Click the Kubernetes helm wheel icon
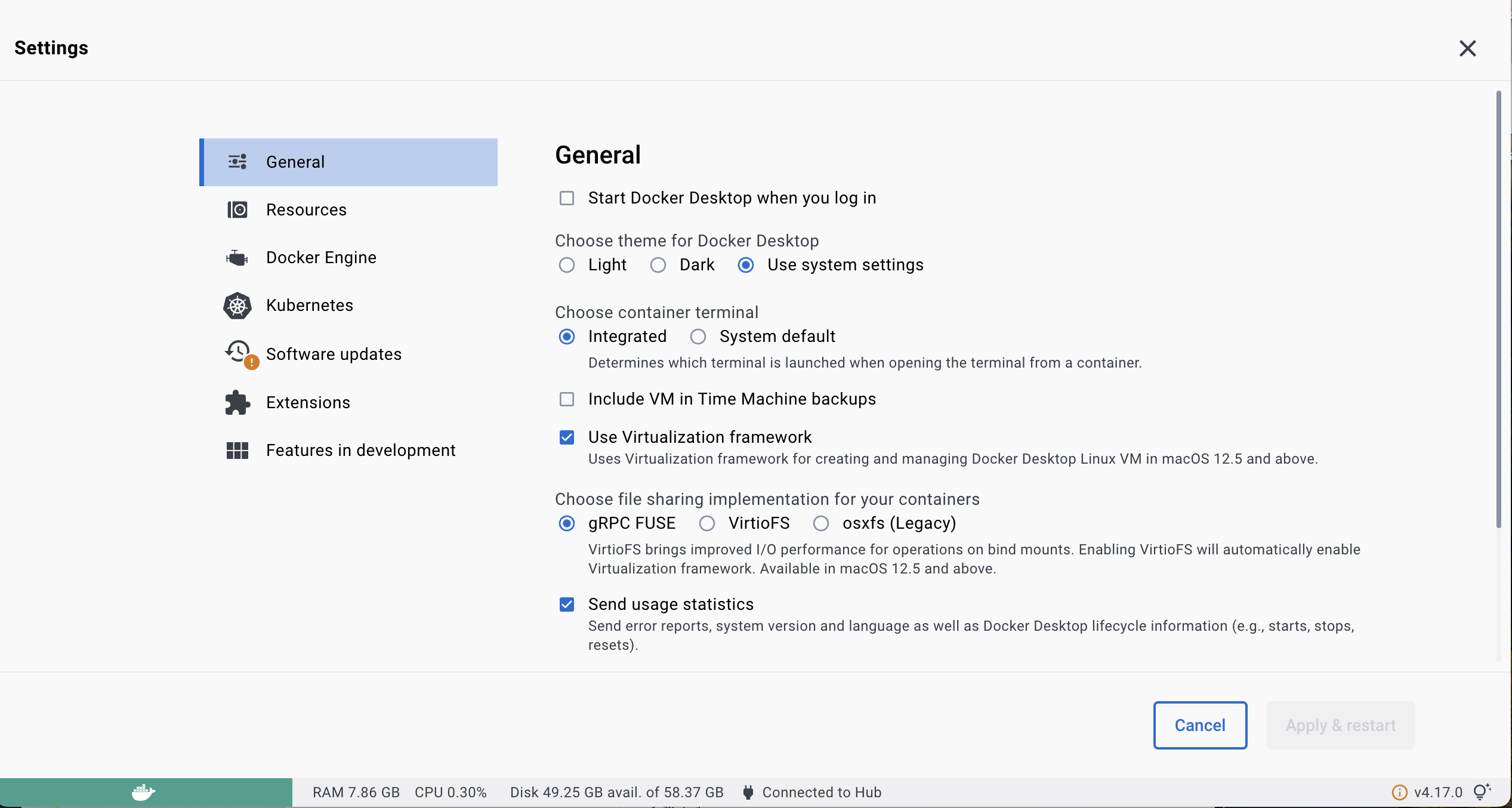The image size is (1512, 808). click(x=237, y=306)
